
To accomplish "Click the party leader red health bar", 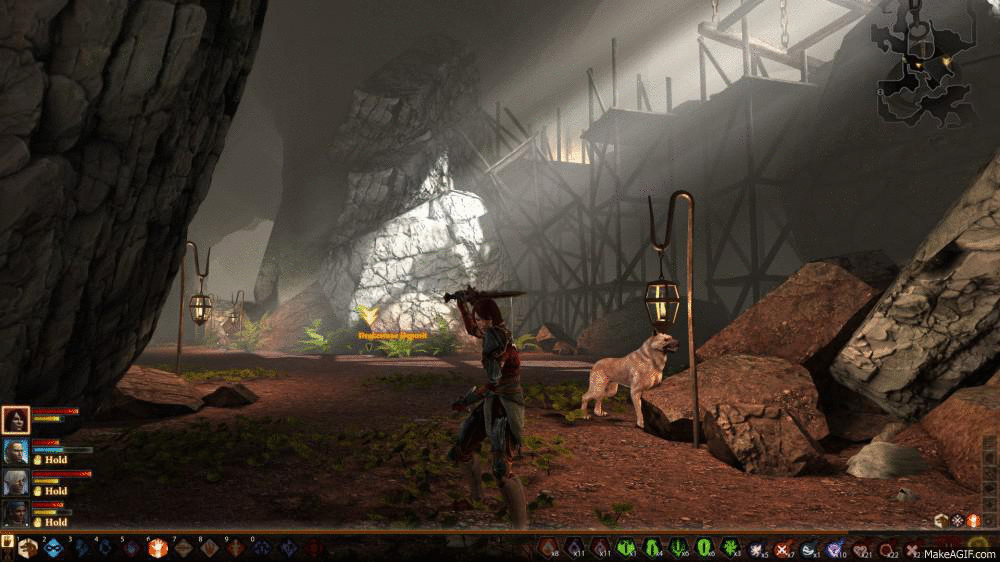I will [55, 411].
